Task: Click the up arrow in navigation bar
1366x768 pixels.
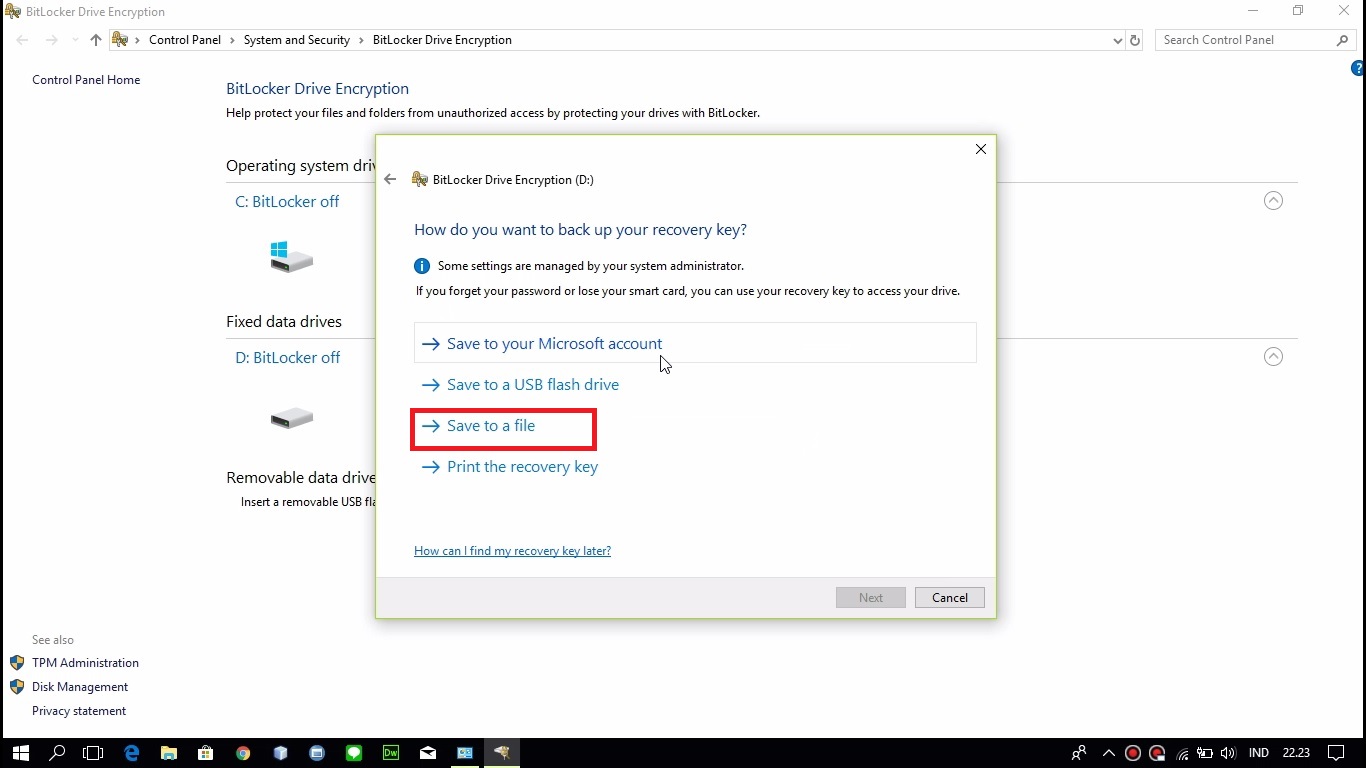Action: tap(95, 40)
